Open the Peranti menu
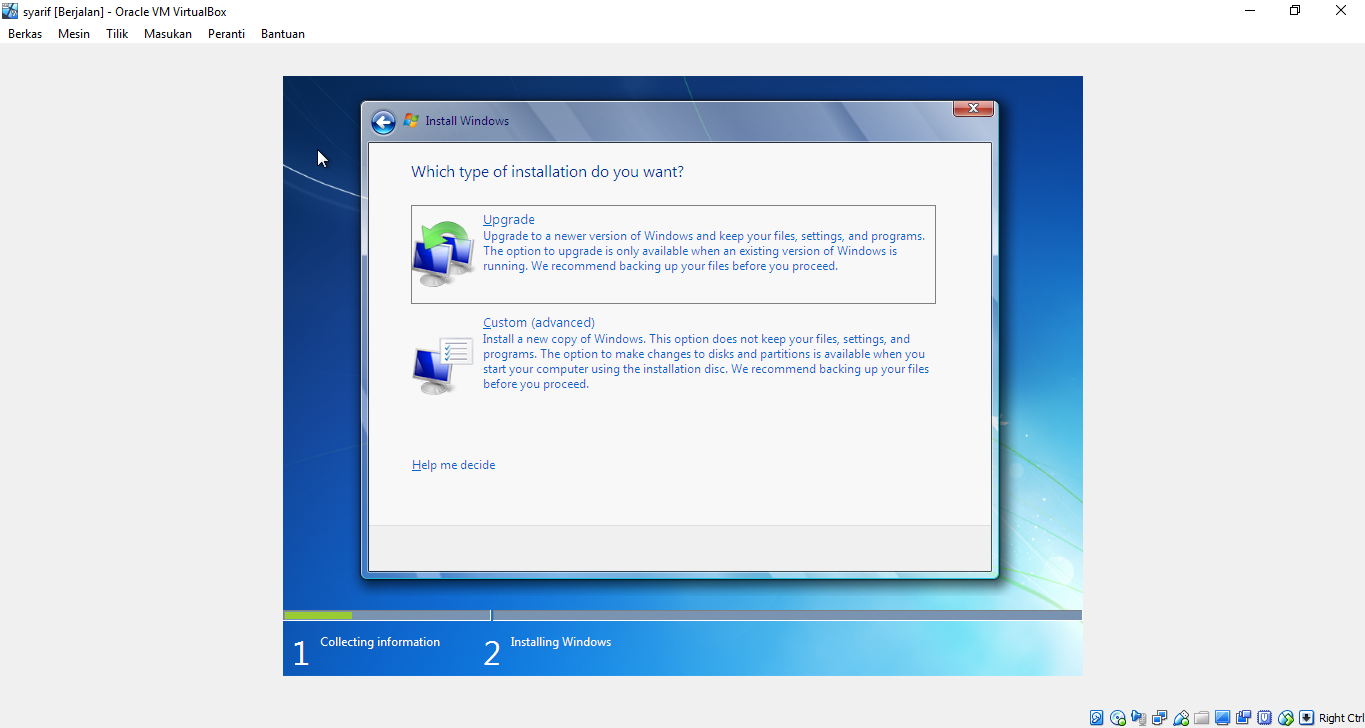 [x=227, y=34]
